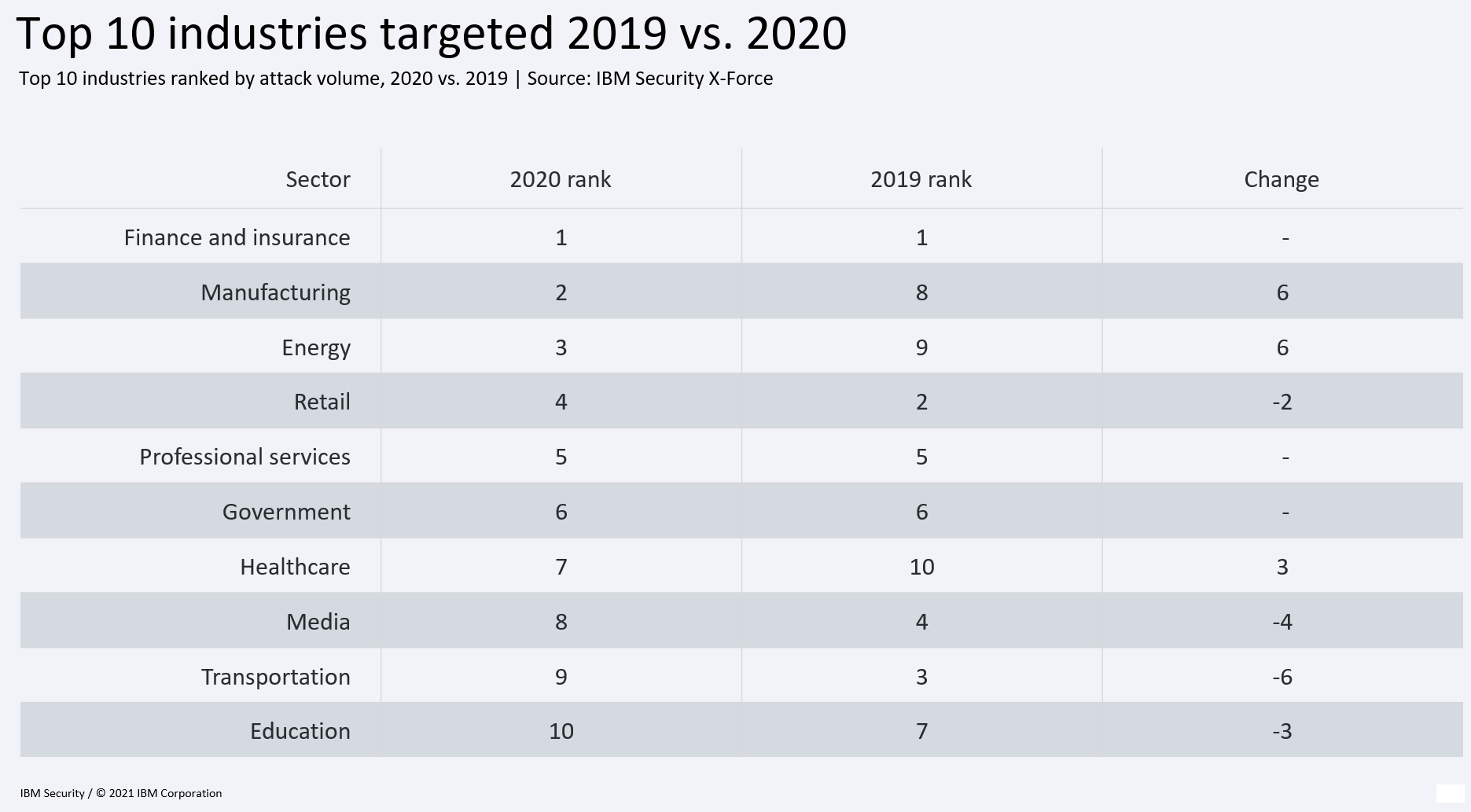Select the Media row label

318,622
